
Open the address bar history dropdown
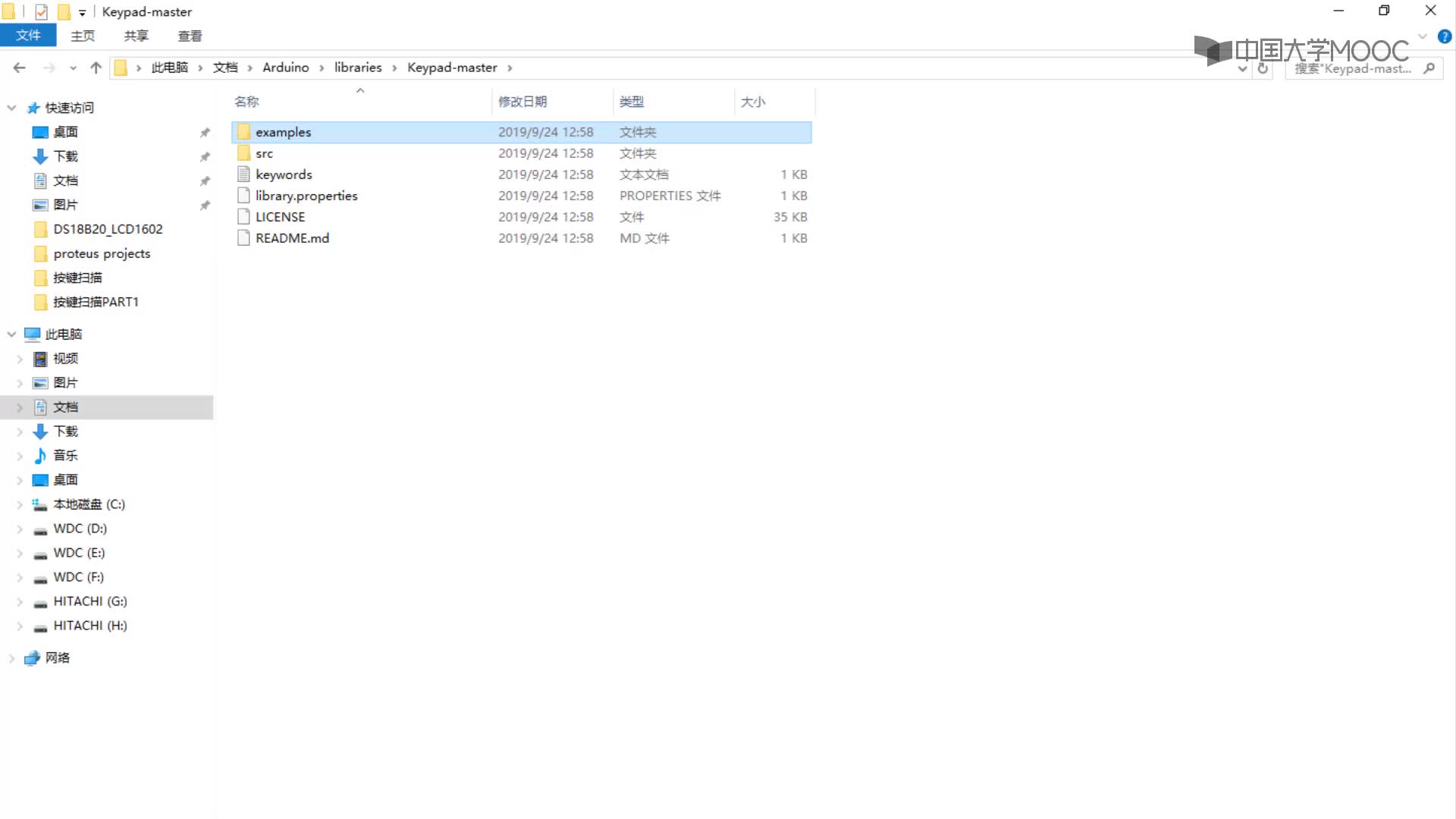tap(1242, 68)
